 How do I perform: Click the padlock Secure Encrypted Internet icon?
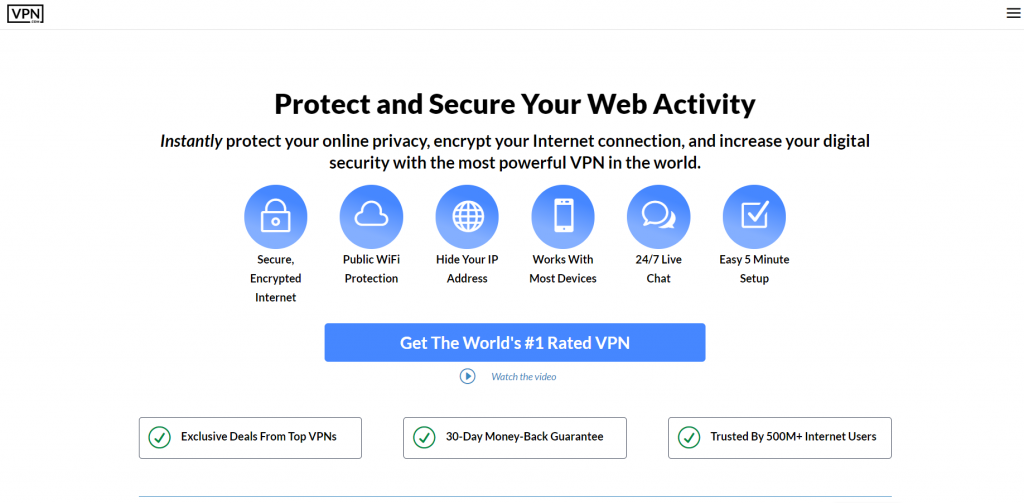[275, 217]
